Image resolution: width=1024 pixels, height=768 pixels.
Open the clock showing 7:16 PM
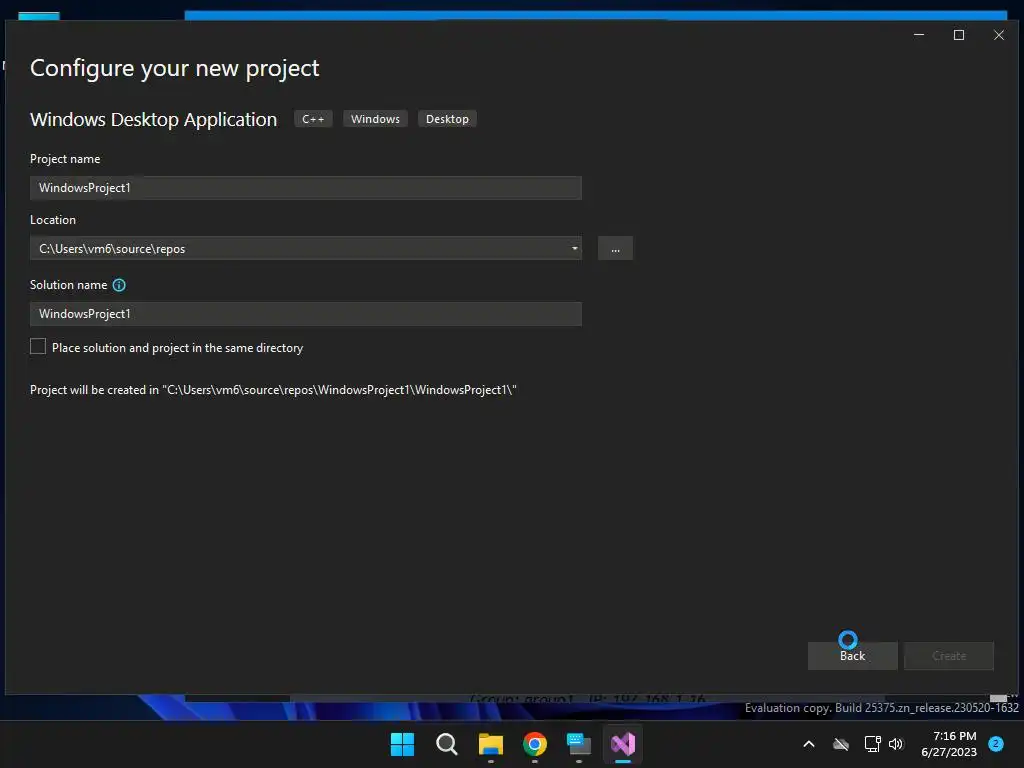coord(949,744)
